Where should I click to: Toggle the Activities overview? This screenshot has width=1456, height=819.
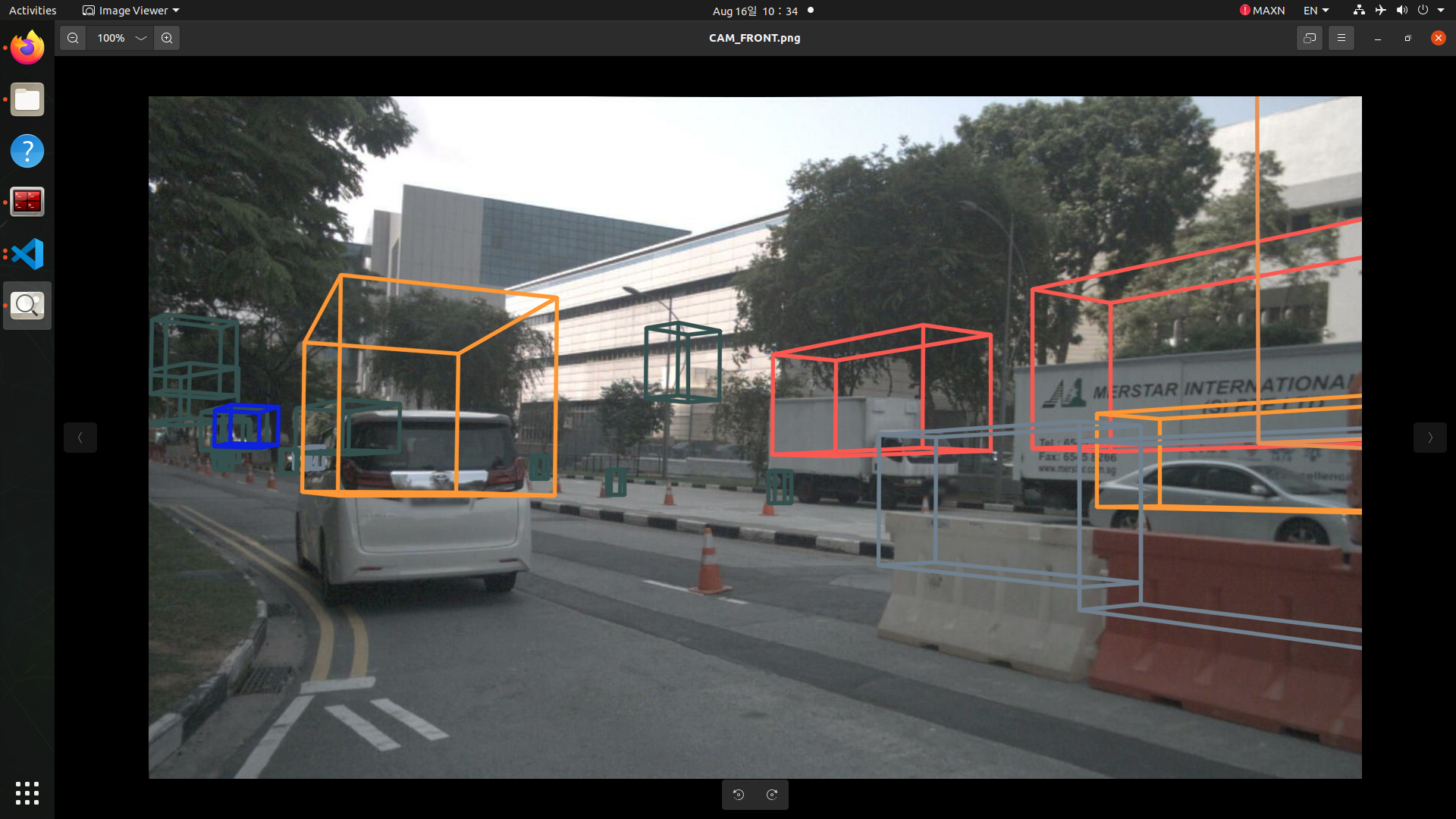click(32, 10)
